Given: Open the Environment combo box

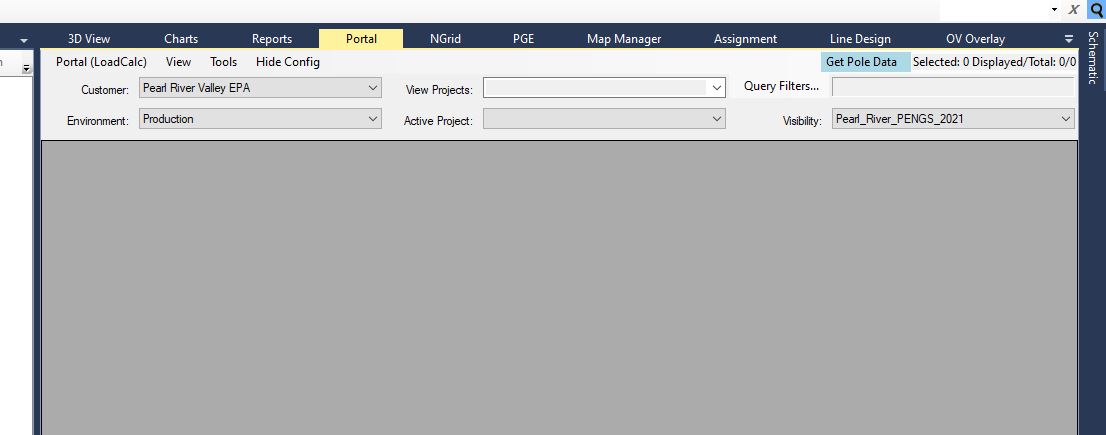Looking at the screenshot, I should 373,119.
